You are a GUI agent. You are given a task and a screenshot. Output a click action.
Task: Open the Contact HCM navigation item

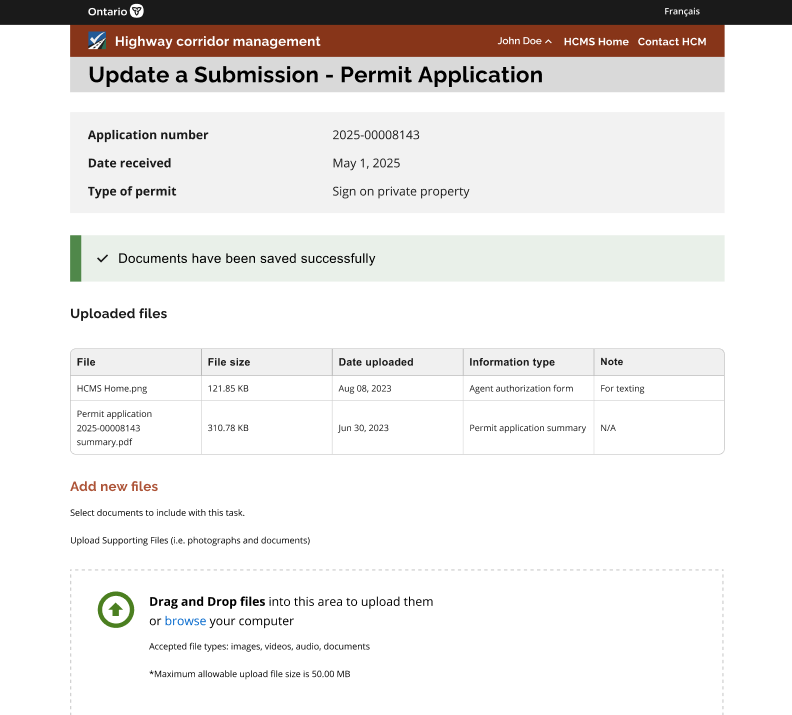[x=672, y=42]
